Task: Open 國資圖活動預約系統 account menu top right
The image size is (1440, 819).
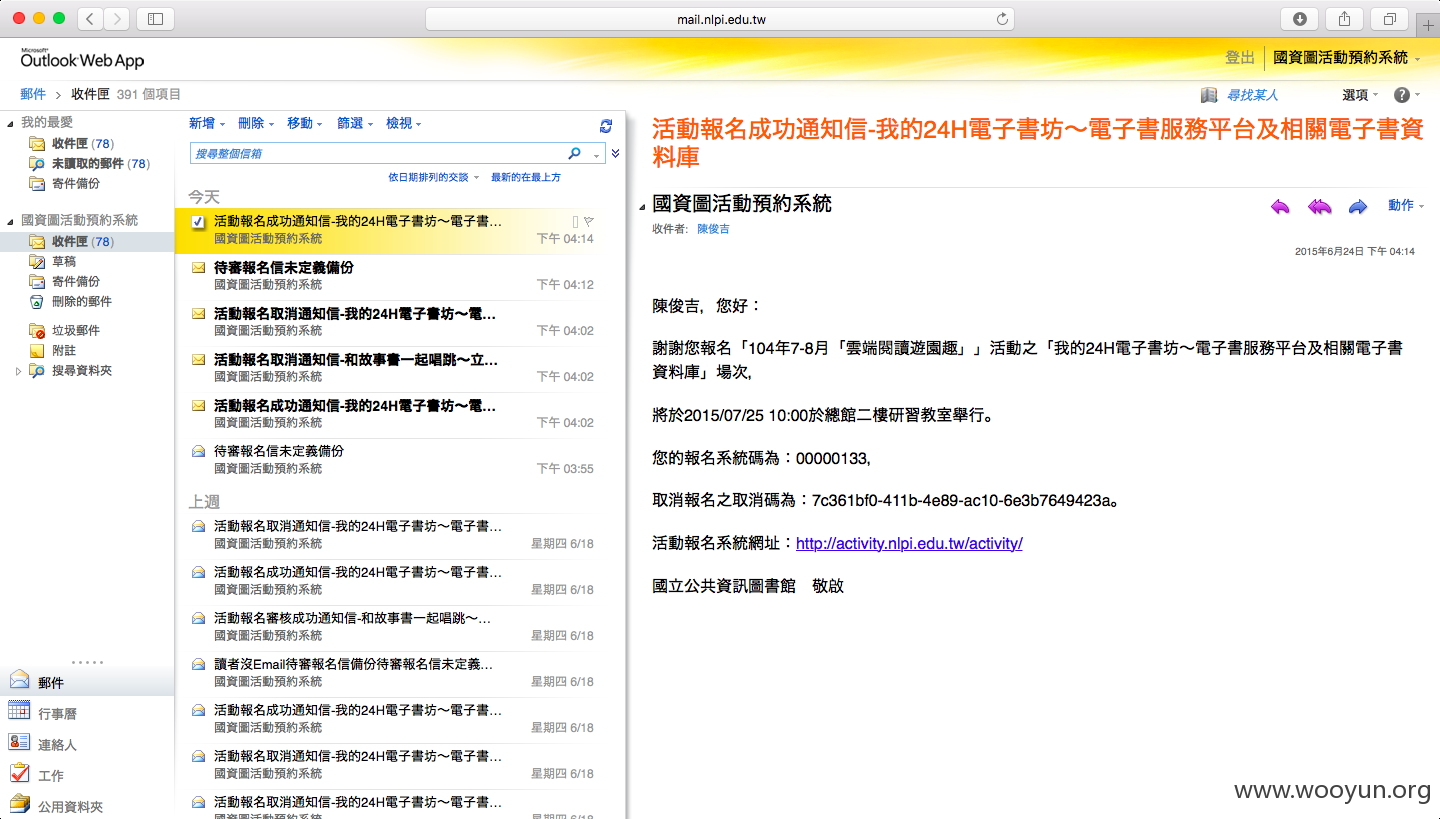Action: (x=1347, y=58)
